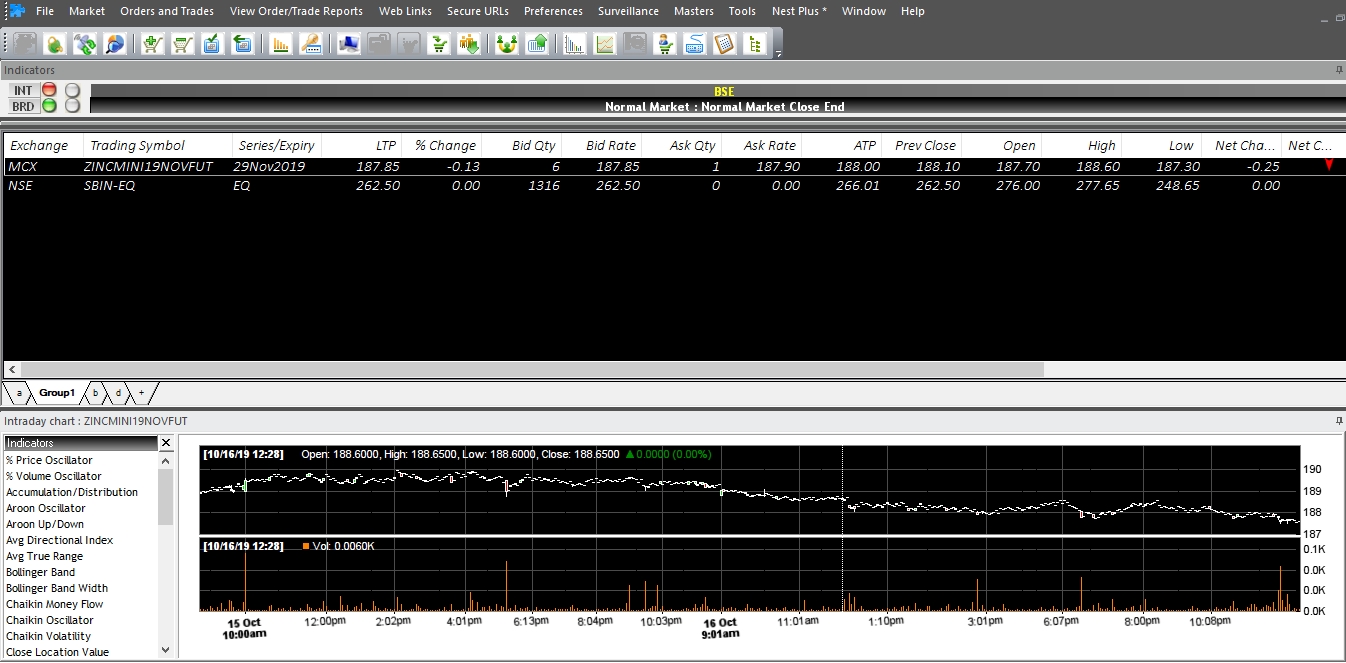Open the Orders and Trades menu
The width and height of the screenshot is (1346, 663).
coord(167,11)
